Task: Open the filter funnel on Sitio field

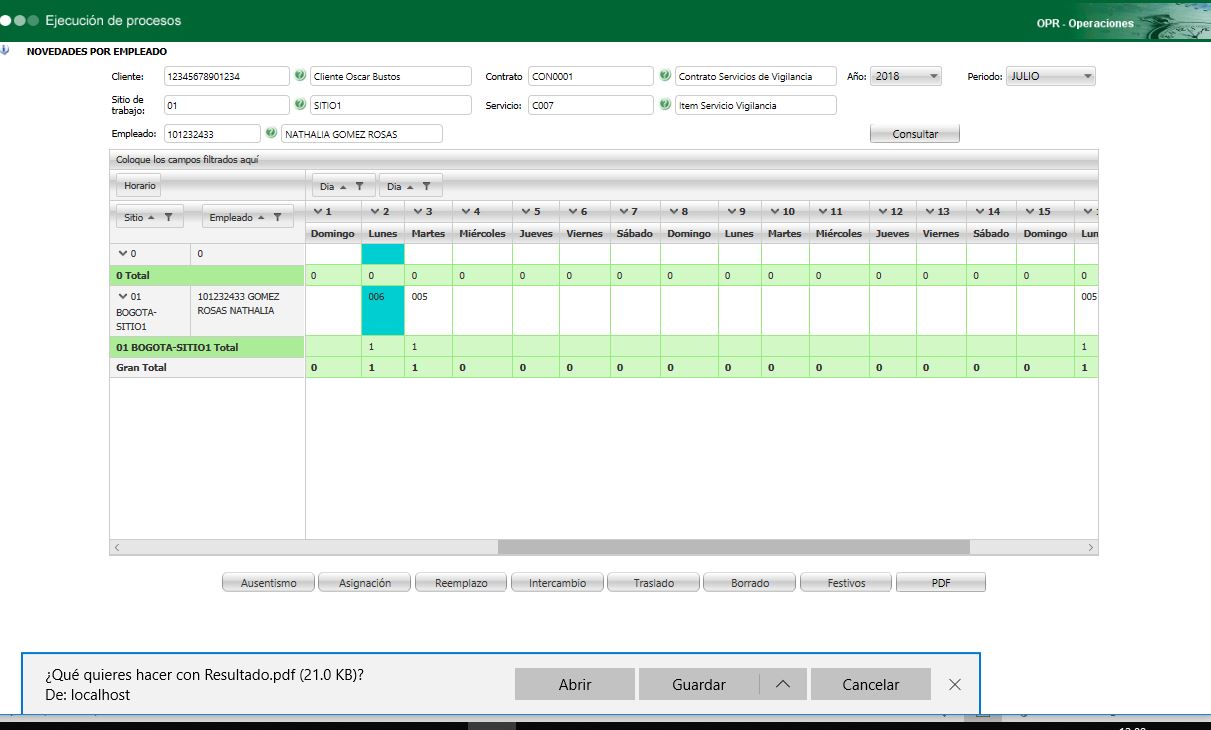Action: [x=168, y=217]
